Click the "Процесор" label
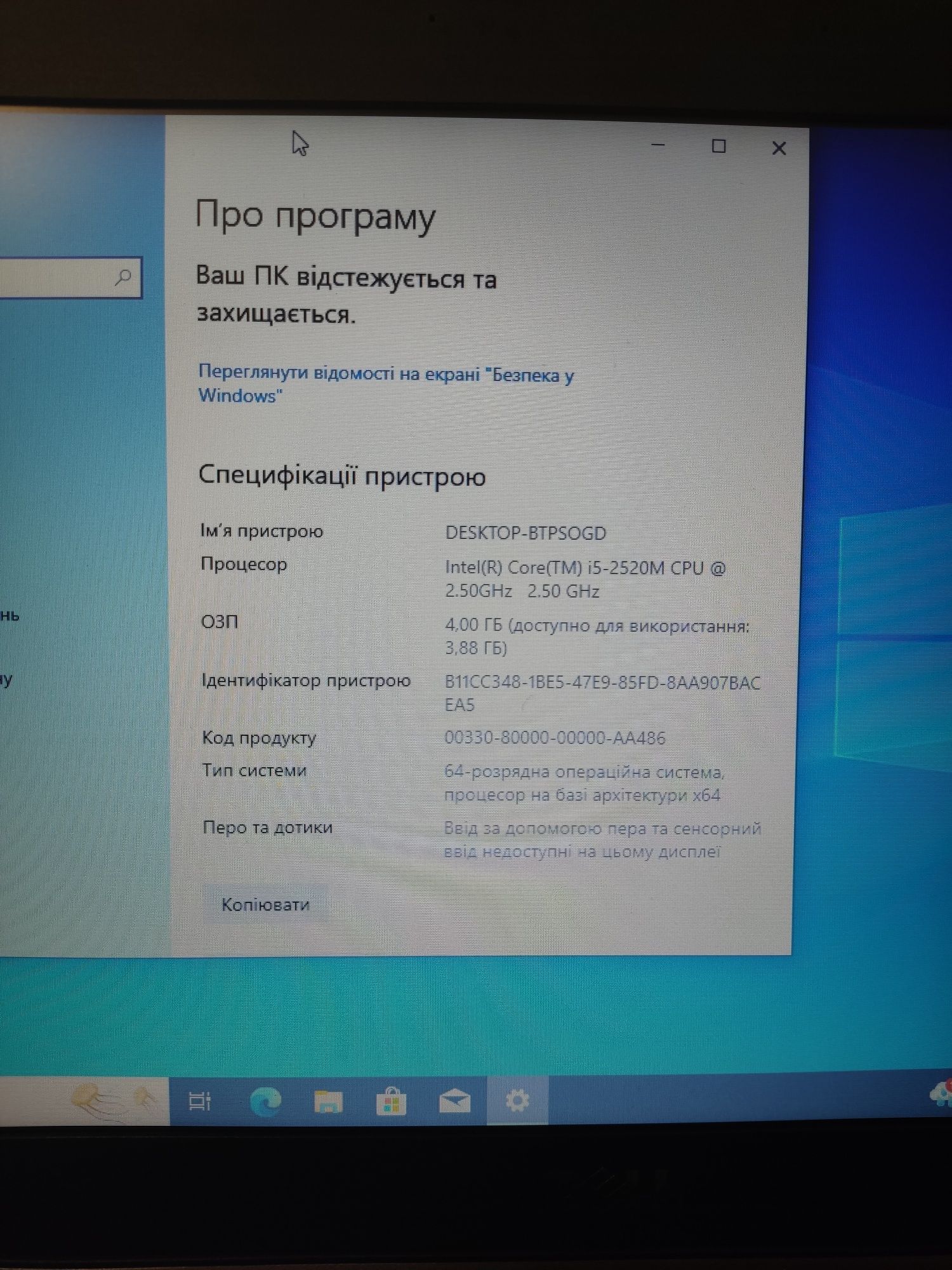This screenshot has width=952, height=1270. tap(244, 564)
